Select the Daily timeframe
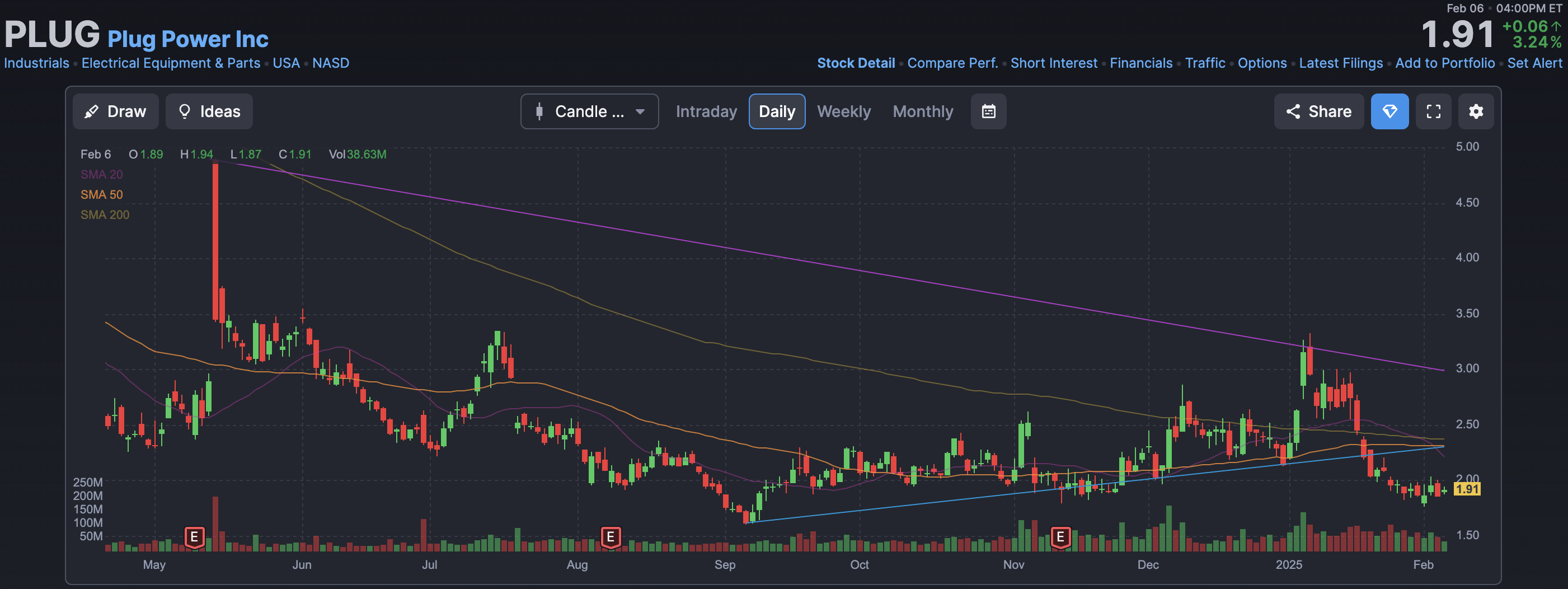Image resolution: width=1568 pixels, height=589 pixels. click(x=777, y=111)
